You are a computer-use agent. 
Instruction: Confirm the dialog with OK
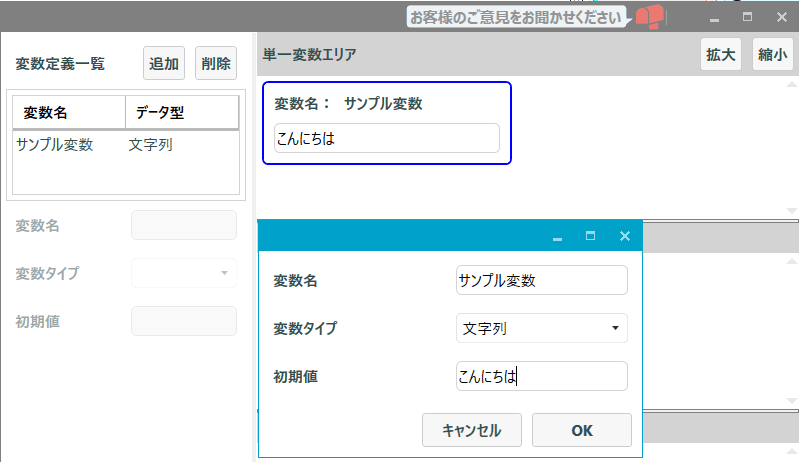(582, 430)
